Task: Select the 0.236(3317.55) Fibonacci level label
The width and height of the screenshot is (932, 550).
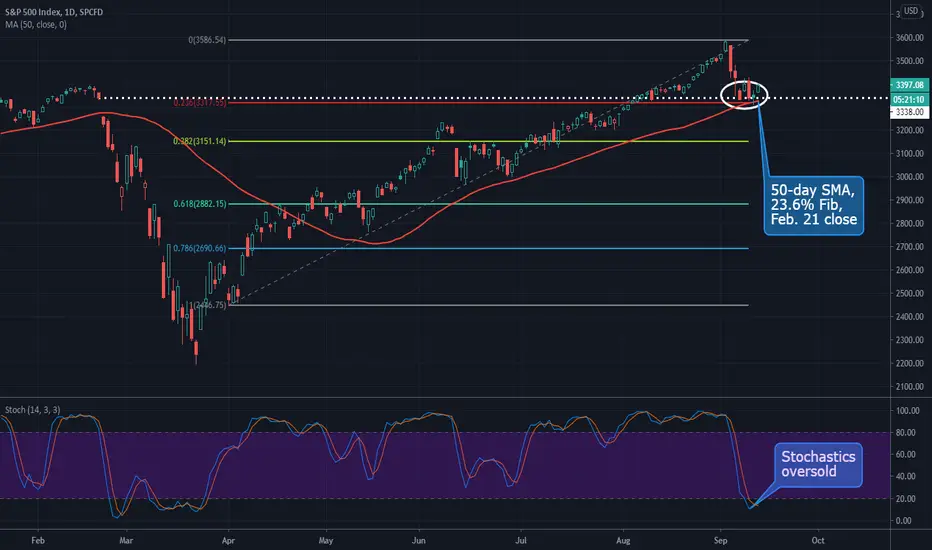Action: (200, 103)
